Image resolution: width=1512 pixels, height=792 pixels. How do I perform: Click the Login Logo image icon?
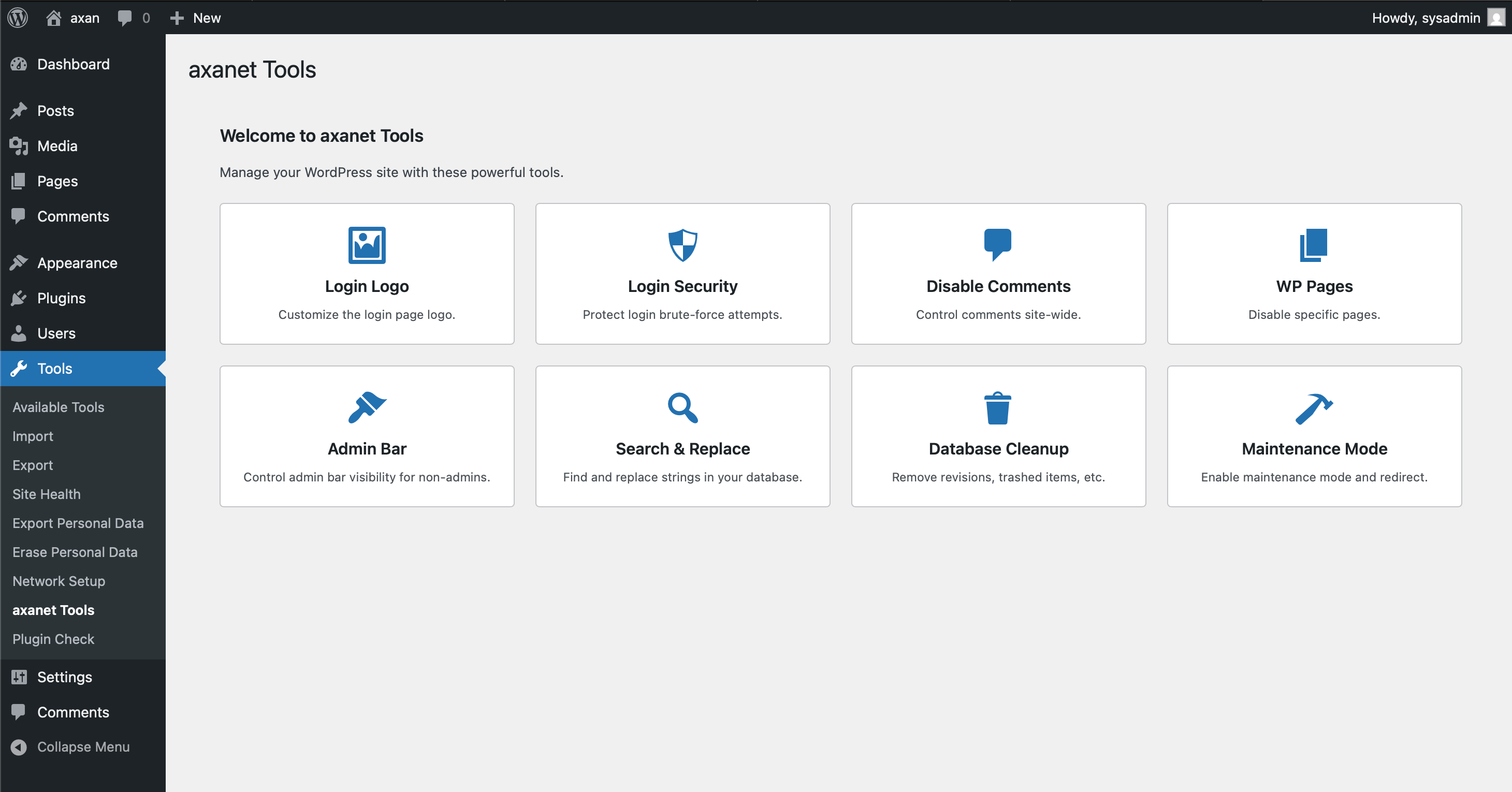(x=367, y=245)
